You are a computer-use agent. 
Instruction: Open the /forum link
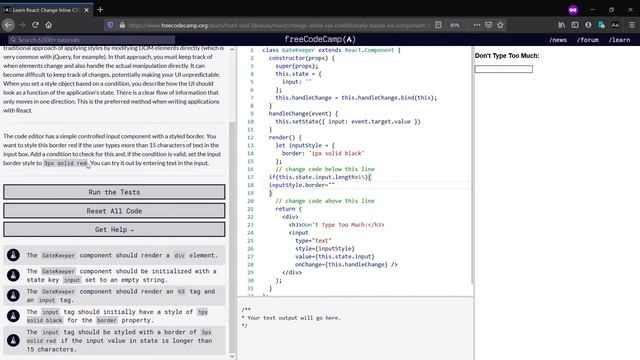tap(588, 40)
